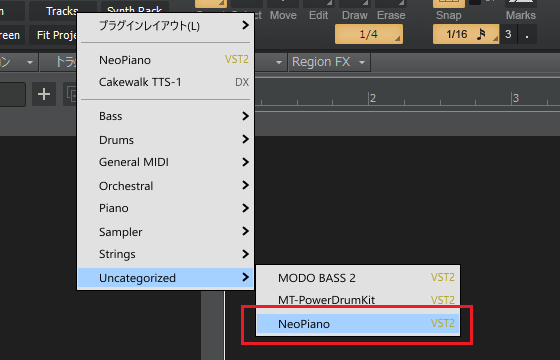Select NeoPiano VST2 in the main menu

coord(165,60)
